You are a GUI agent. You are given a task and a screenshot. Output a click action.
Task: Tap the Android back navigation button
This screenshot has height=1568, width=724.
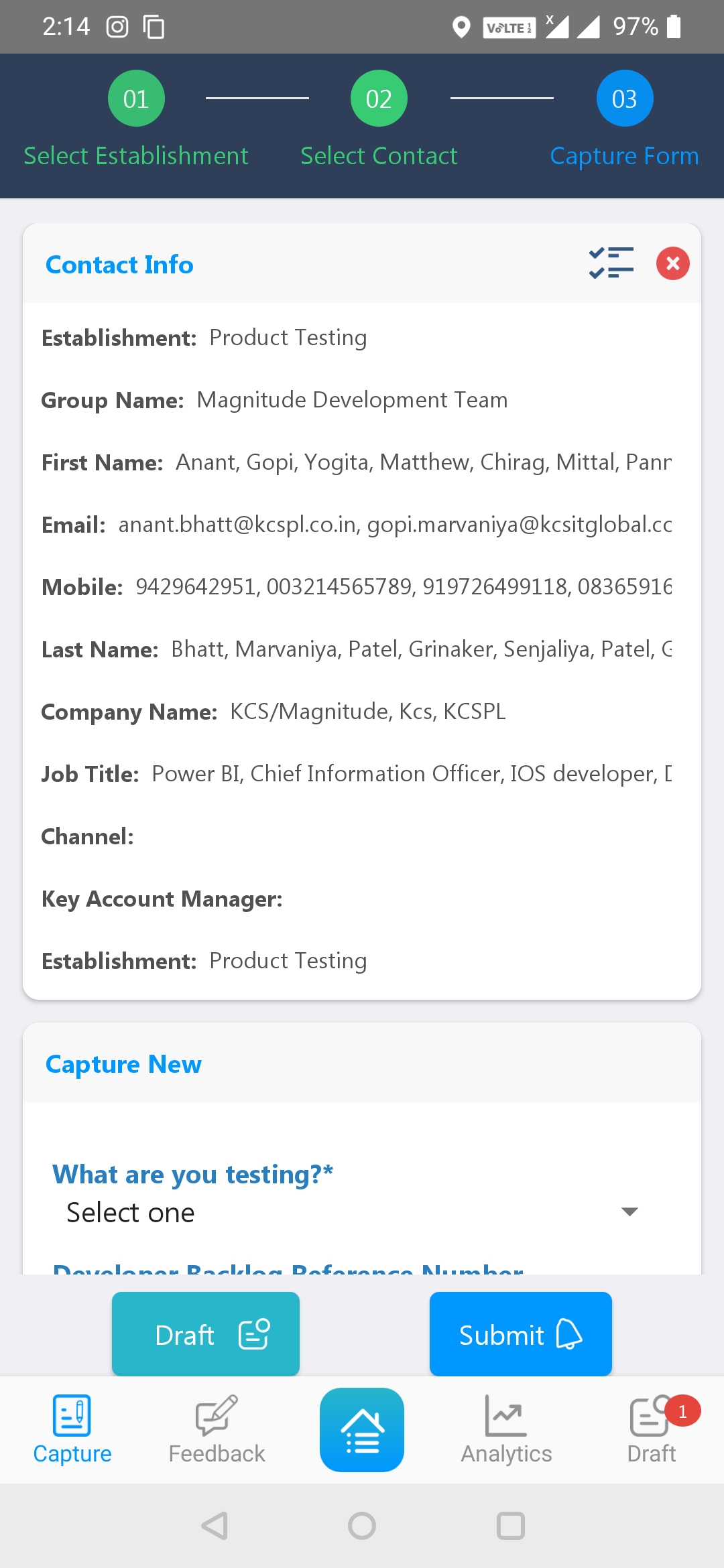[x=215, y=1526]
